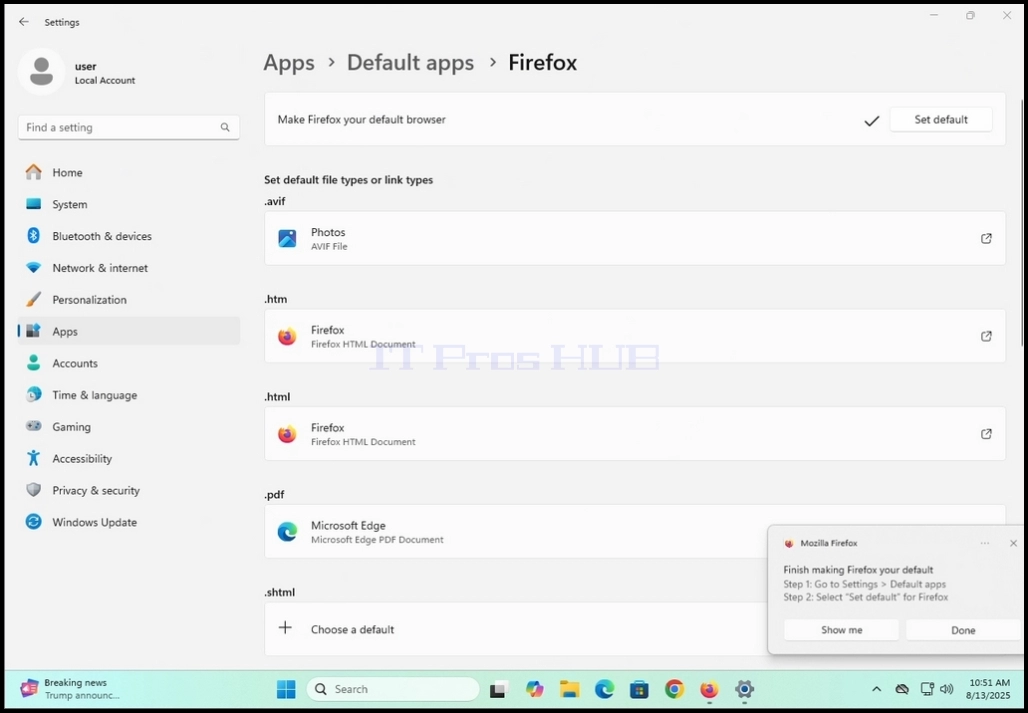Click the taskbar Search box
Image resolution: width=1028 pixels, height=713 pixels.
click(x=393, y=689)
